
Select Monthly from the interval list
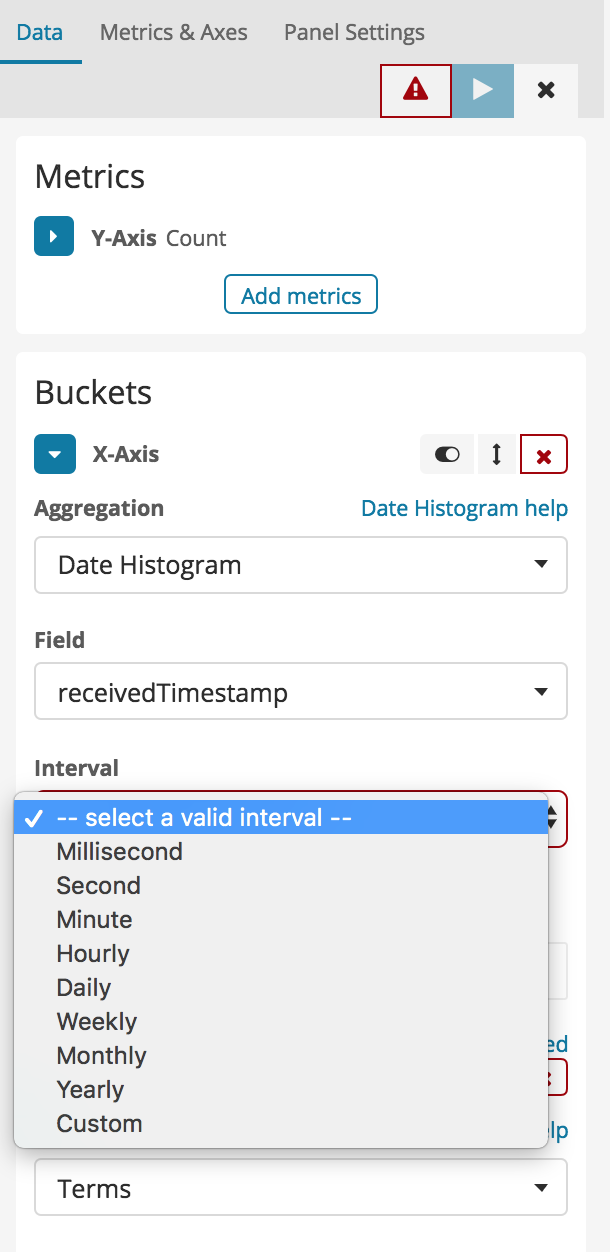point(101,1055)
